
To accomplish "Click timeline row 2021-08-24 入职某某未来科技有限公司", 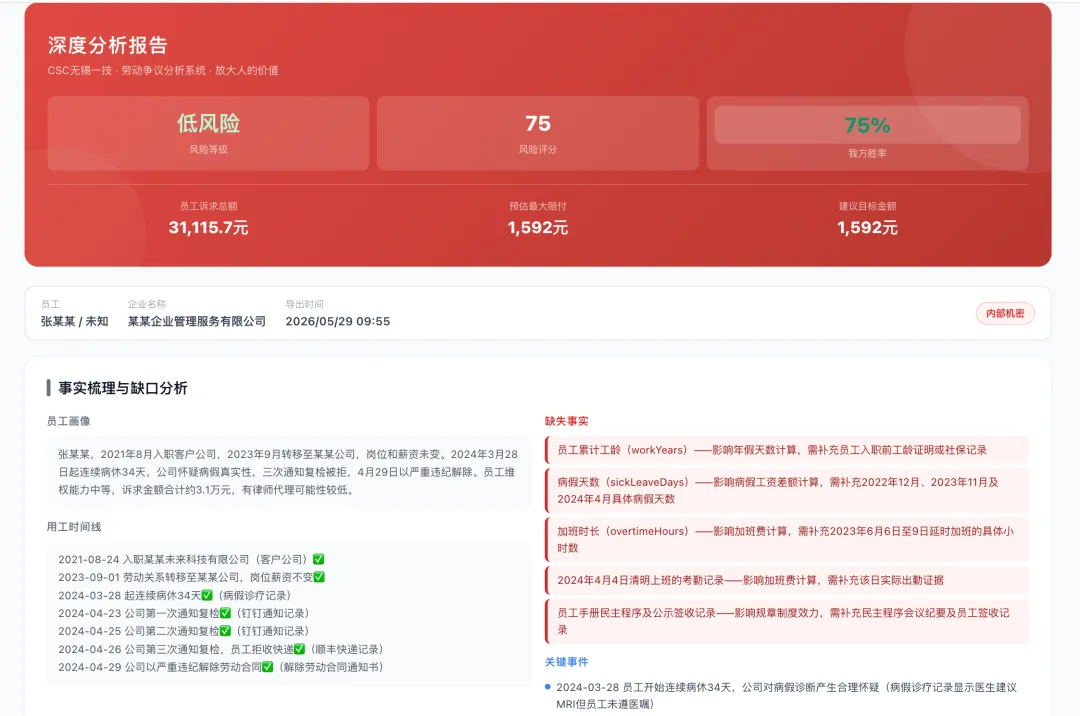I will pos(191,560).
